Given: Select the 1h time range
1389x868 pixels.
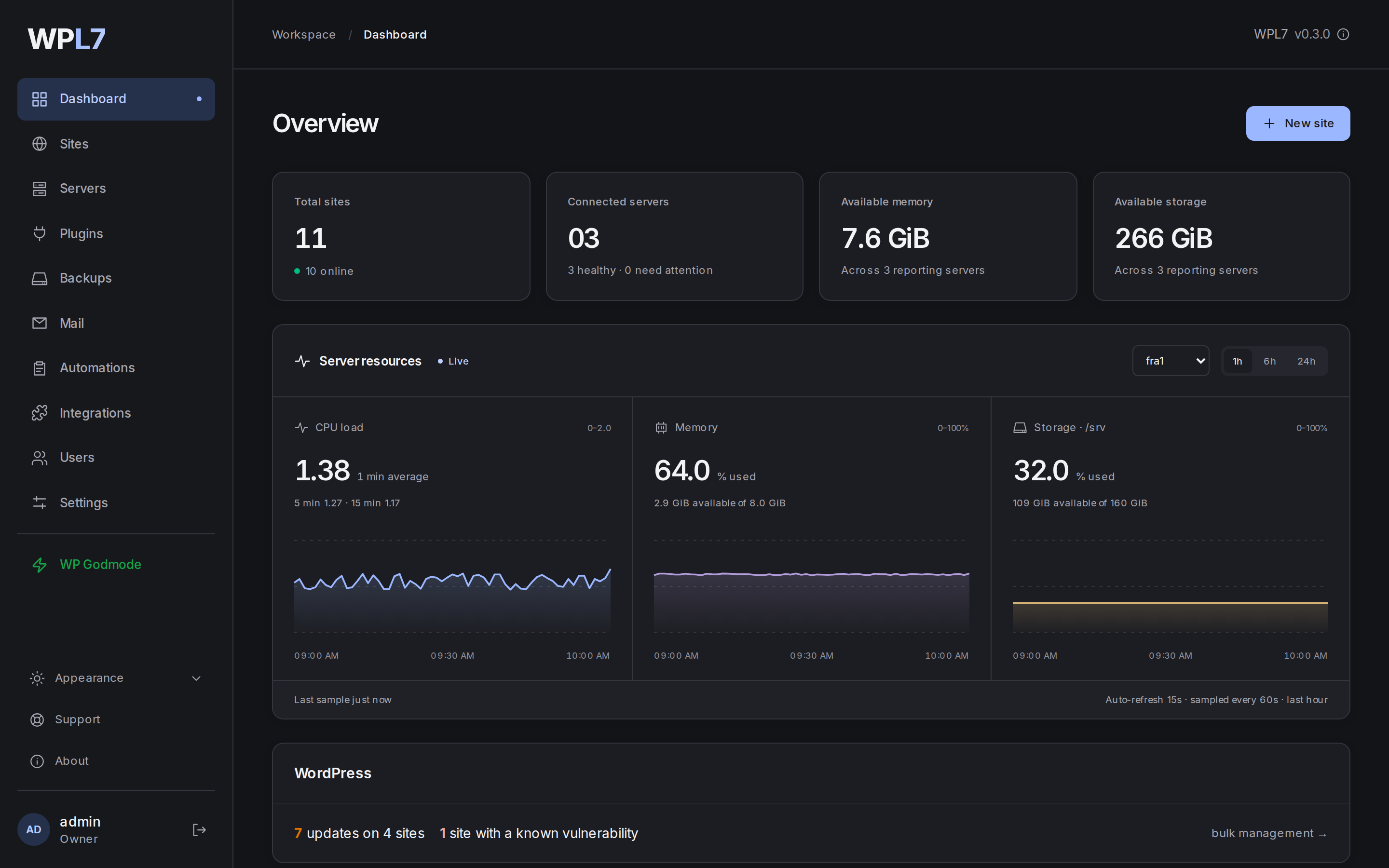Looking at the screenshot, I should pyautogui.click(x=1238, y=361).
